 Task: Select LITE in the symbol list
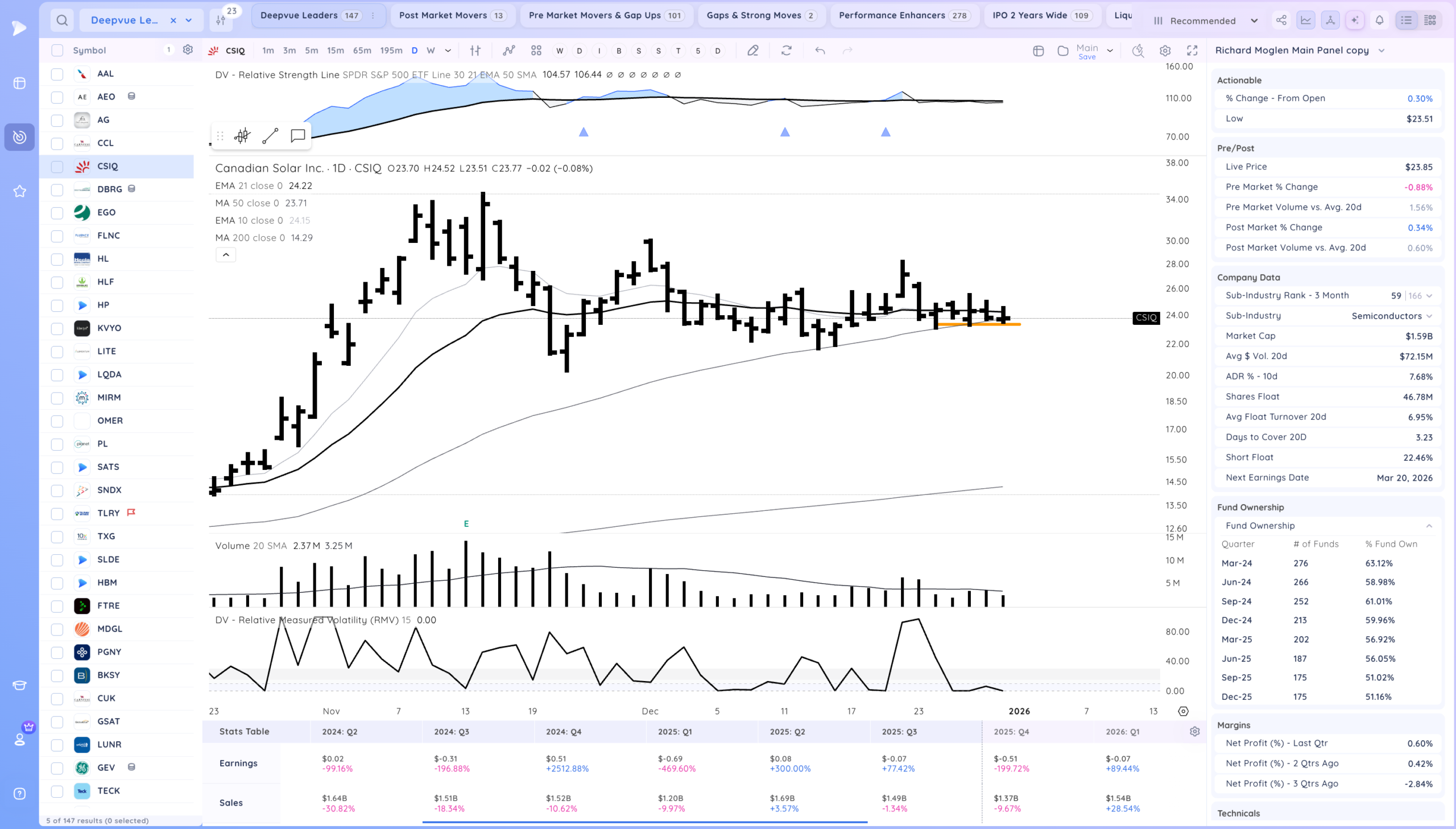106,351
